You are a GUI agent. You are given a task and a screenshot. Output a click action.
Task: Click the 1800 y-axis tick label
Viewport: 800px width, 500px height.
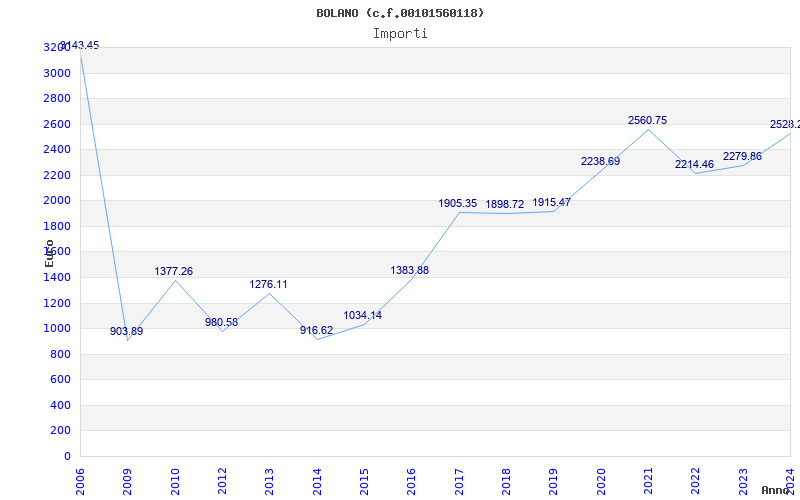pyautogui.click(x=57, y=226)
